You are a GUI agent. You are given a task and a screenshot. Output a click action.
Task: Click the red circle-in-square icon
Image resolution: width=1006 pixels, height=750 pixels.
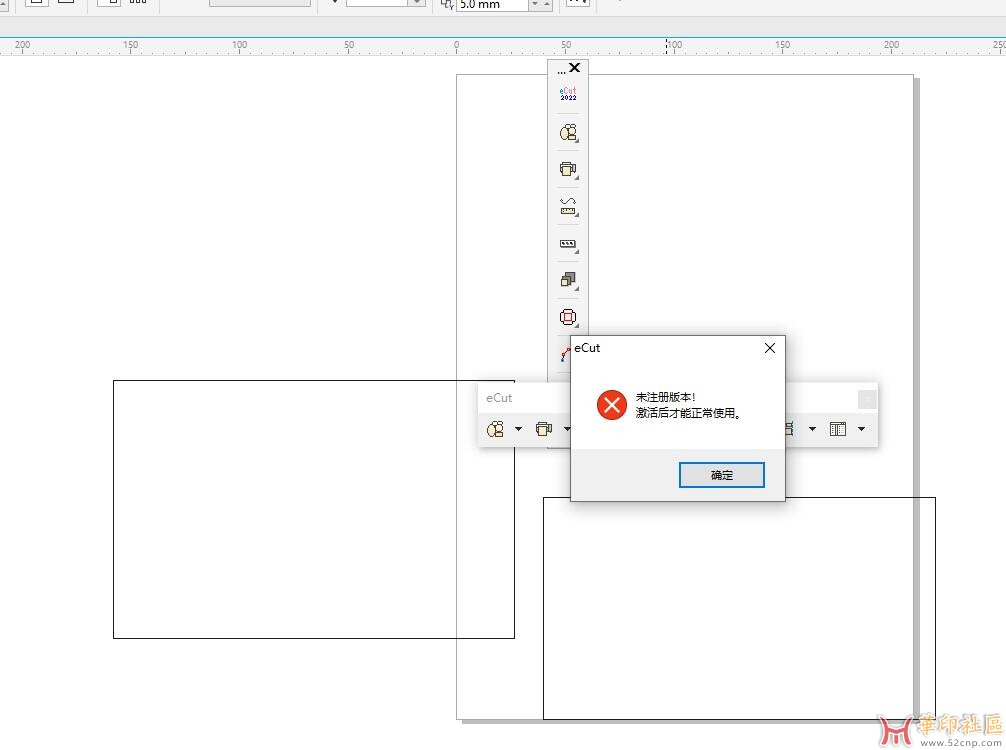568,317
